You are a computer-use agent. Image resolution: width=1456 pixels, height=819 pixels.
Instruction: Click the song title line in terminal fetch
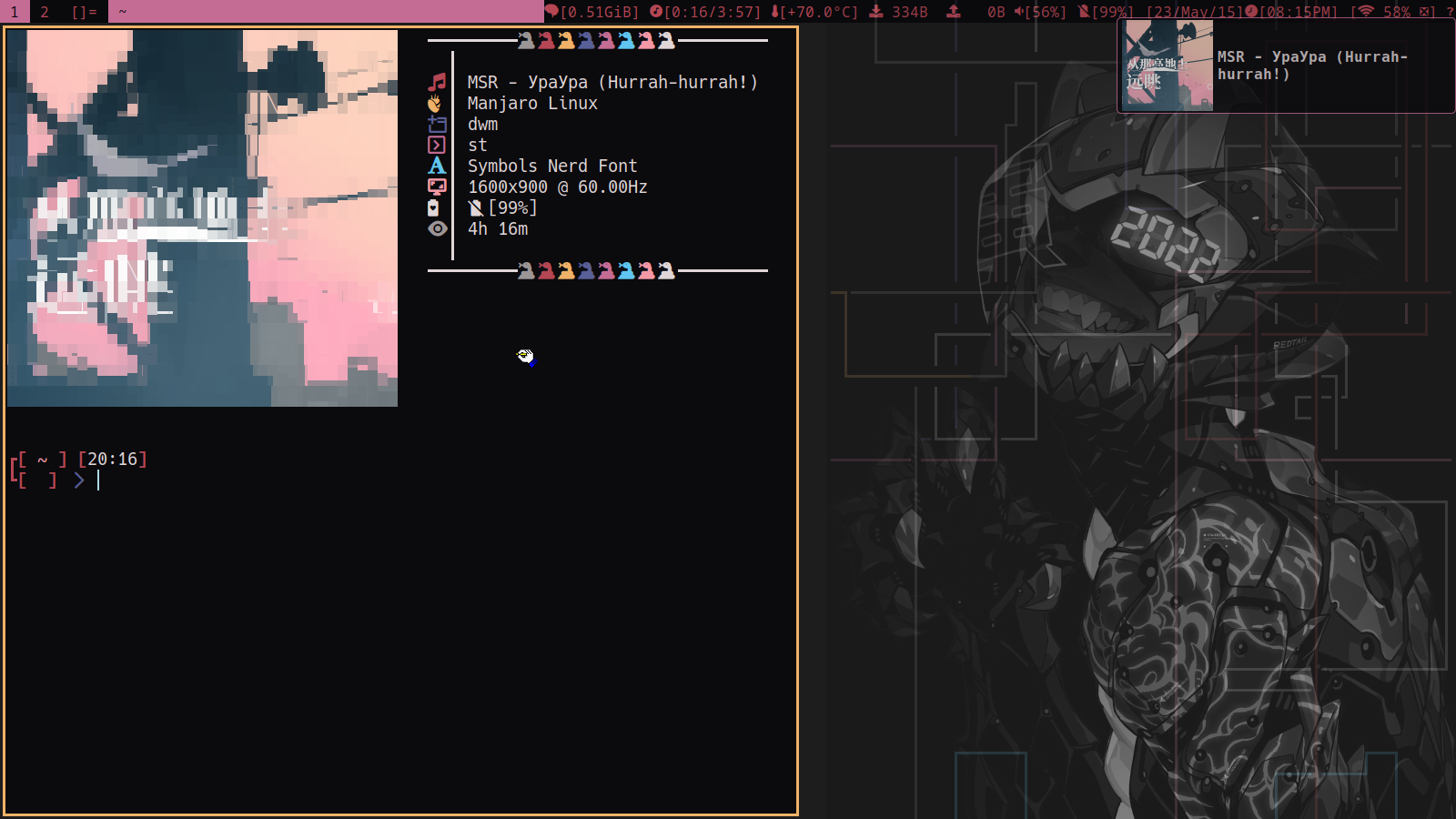[x=612, y=82]
